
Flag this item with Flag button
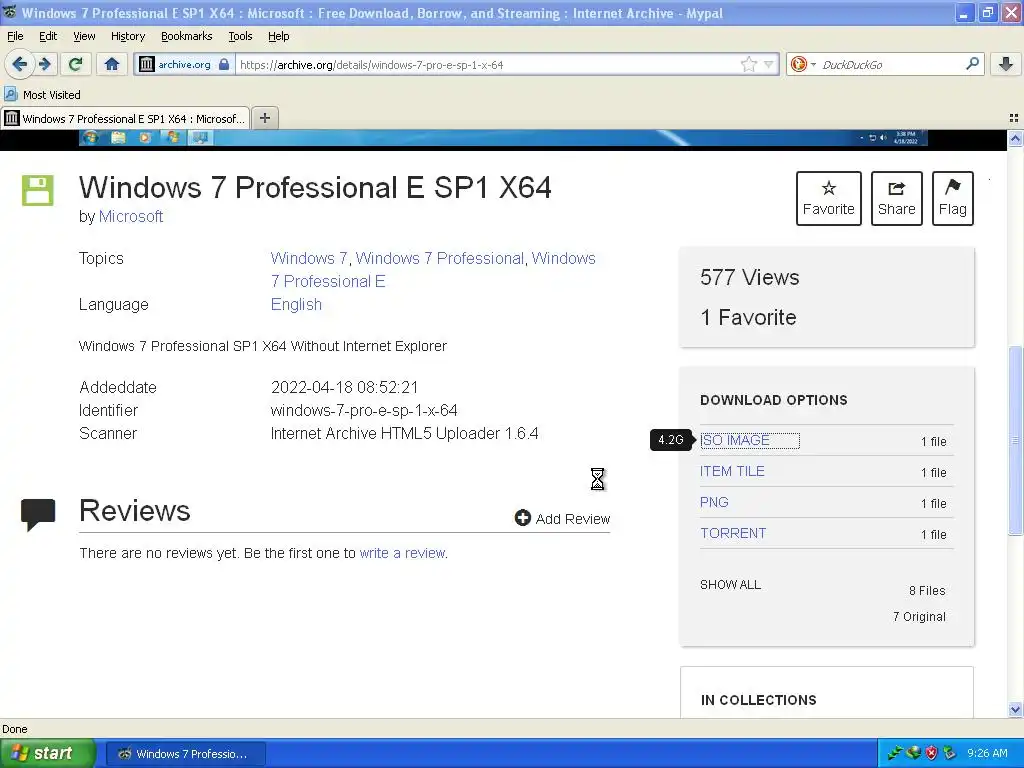pyautogui.click(x=953, y=199)
